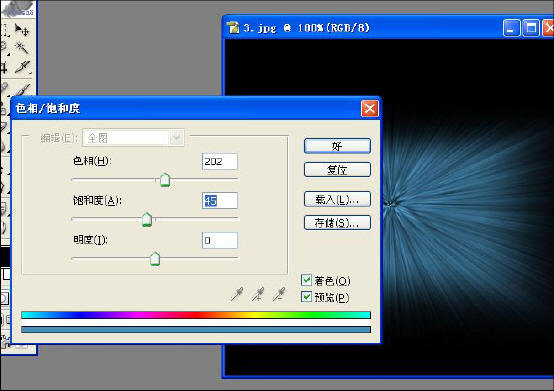Screen dimensions: 554x391
Task: Select the Slice tool in the toolbox
Action: click(x=22, y=66)
